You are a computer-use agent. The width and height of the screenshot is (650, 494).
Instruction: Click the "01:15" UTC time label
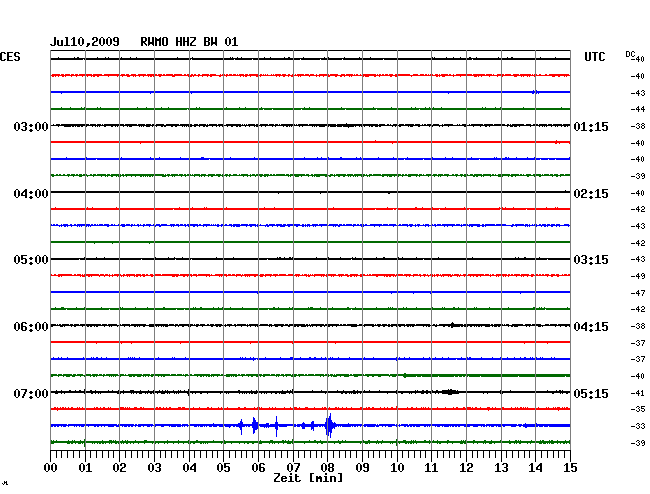click(591, 126)
